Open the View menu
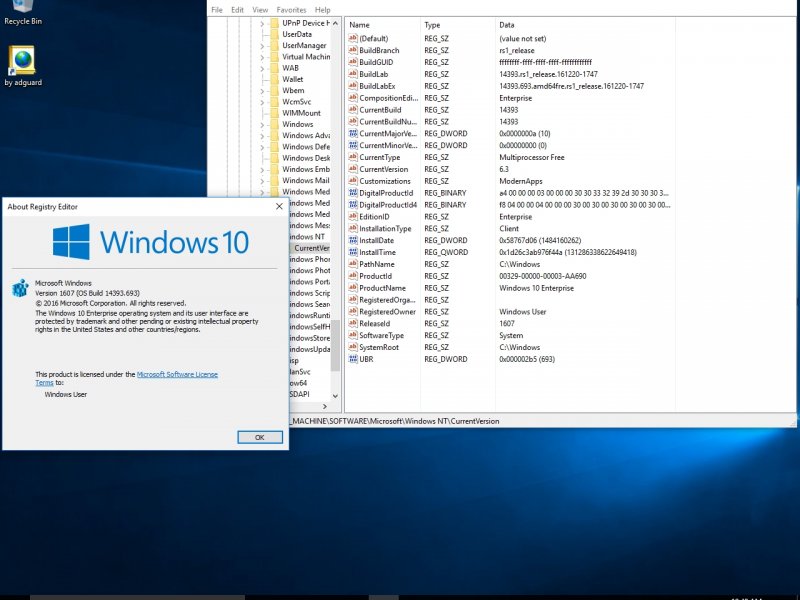The image size is (800, 600). click(260, 10)
